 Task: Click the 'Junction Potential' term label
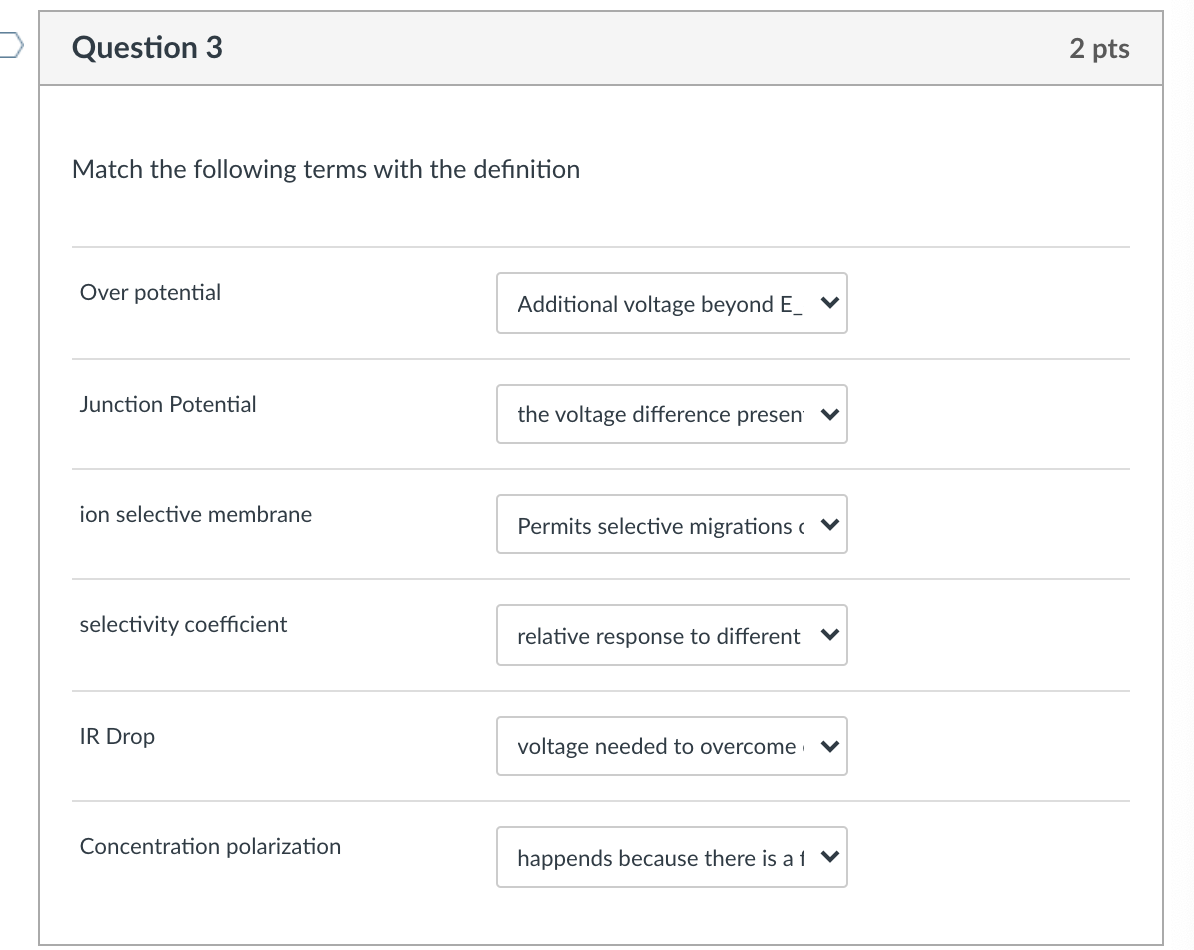[x=168, y=404]
